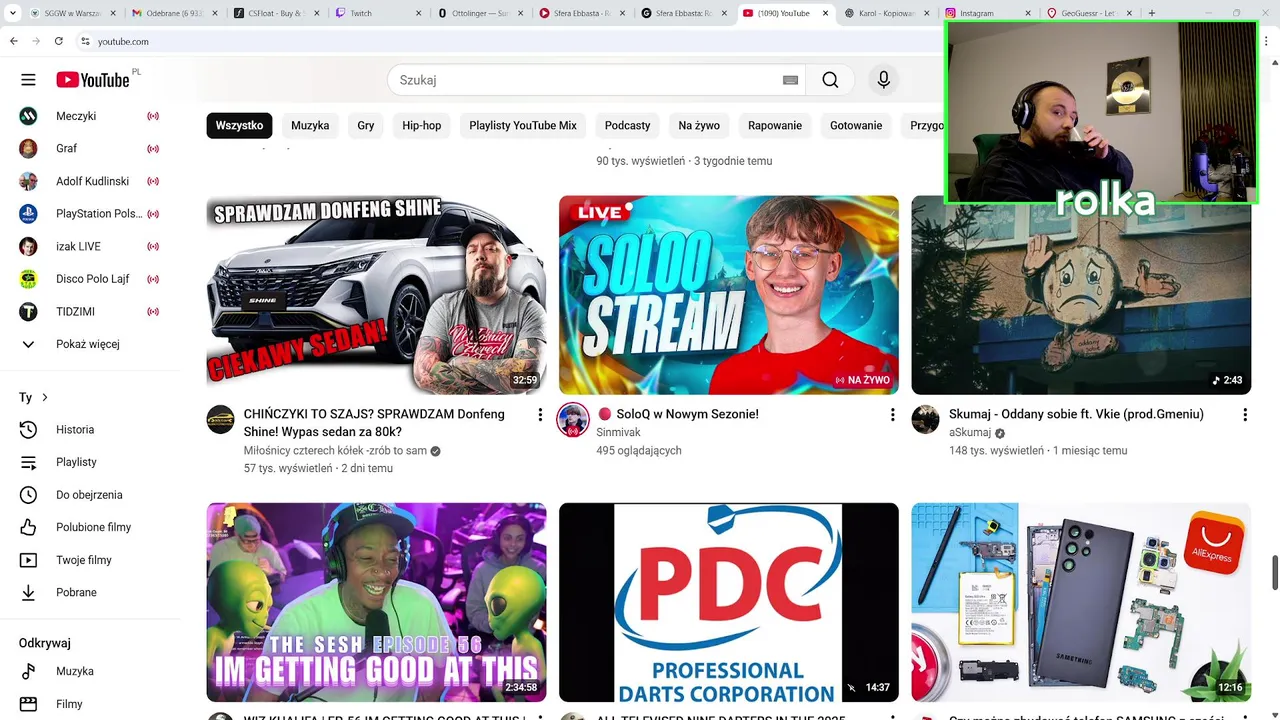This screenshot has height=720, width=1280.
Task: Open the Meczyki channel subscription
Action: 90,116
